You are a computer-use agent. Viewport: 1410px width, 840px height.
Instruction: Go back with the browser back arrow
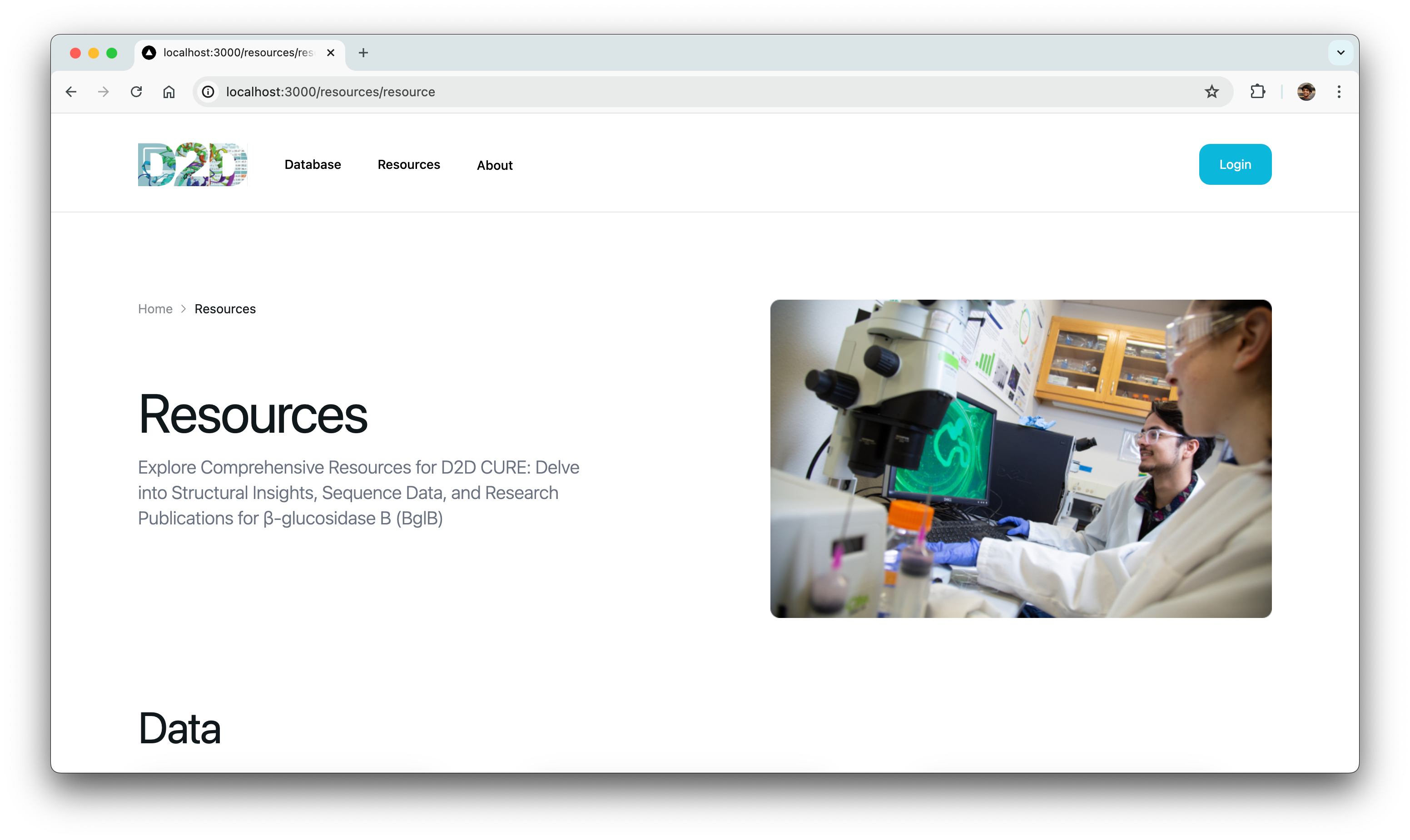pos(71,92)
